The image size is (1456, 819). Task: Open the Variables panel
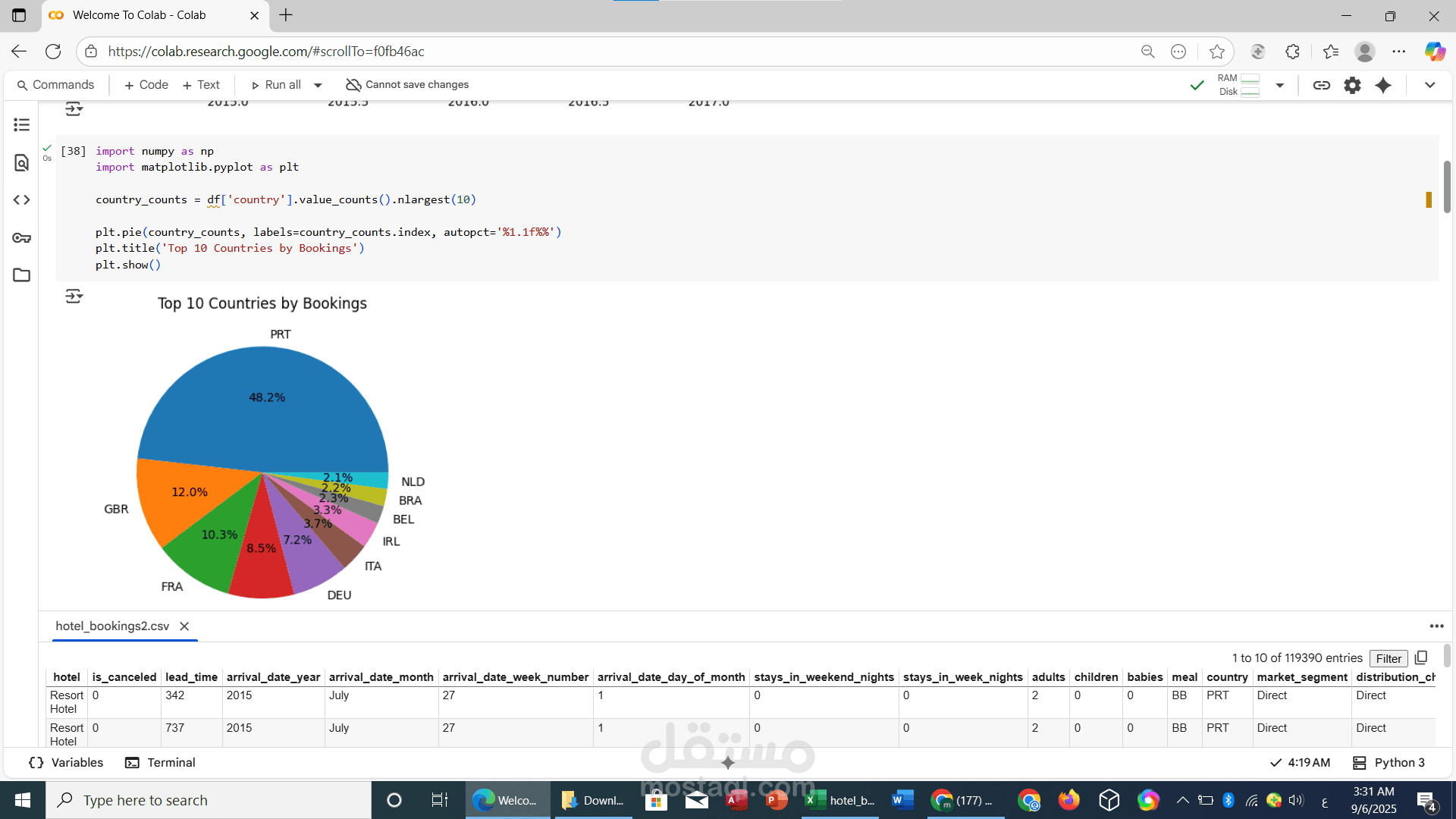(x=66, y=762)
